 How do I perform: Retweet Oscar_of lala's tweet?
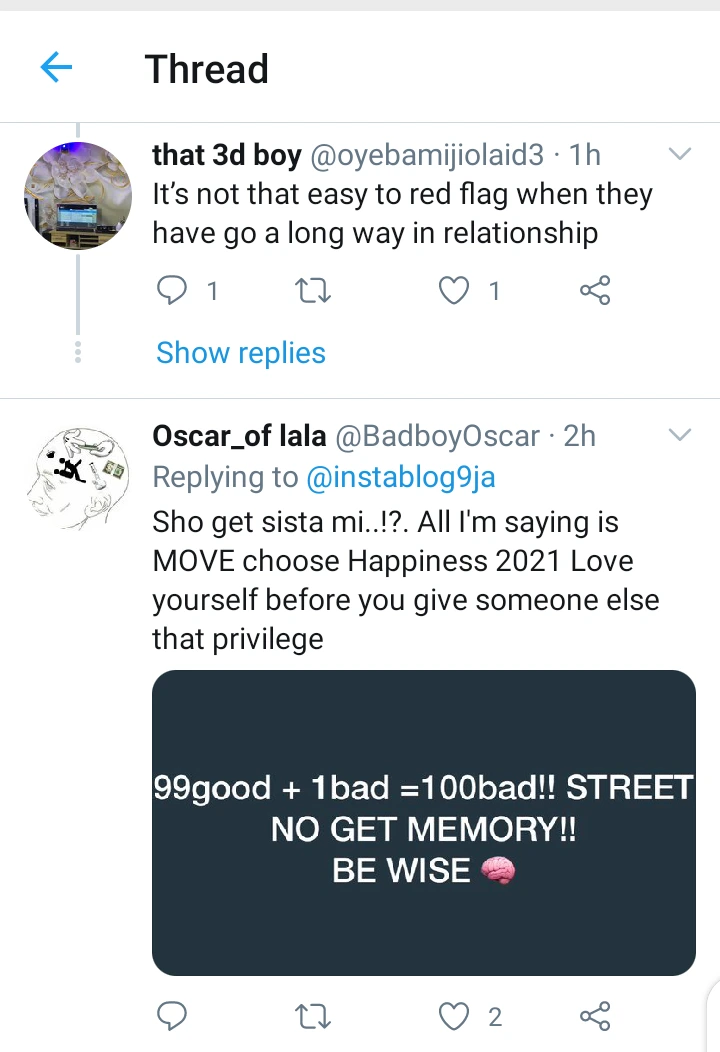pyautogui.click(x=314, y=1017)
